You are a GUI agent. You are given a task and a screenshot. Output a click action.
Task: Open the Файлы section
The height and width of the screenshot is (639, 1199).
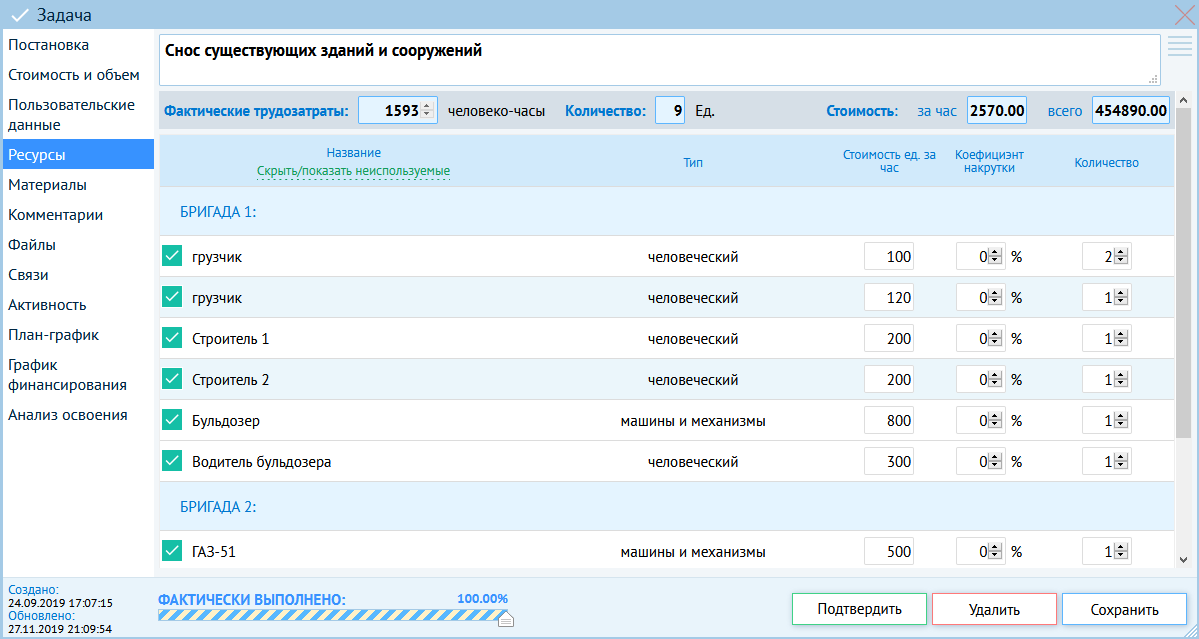pos(78,245)
